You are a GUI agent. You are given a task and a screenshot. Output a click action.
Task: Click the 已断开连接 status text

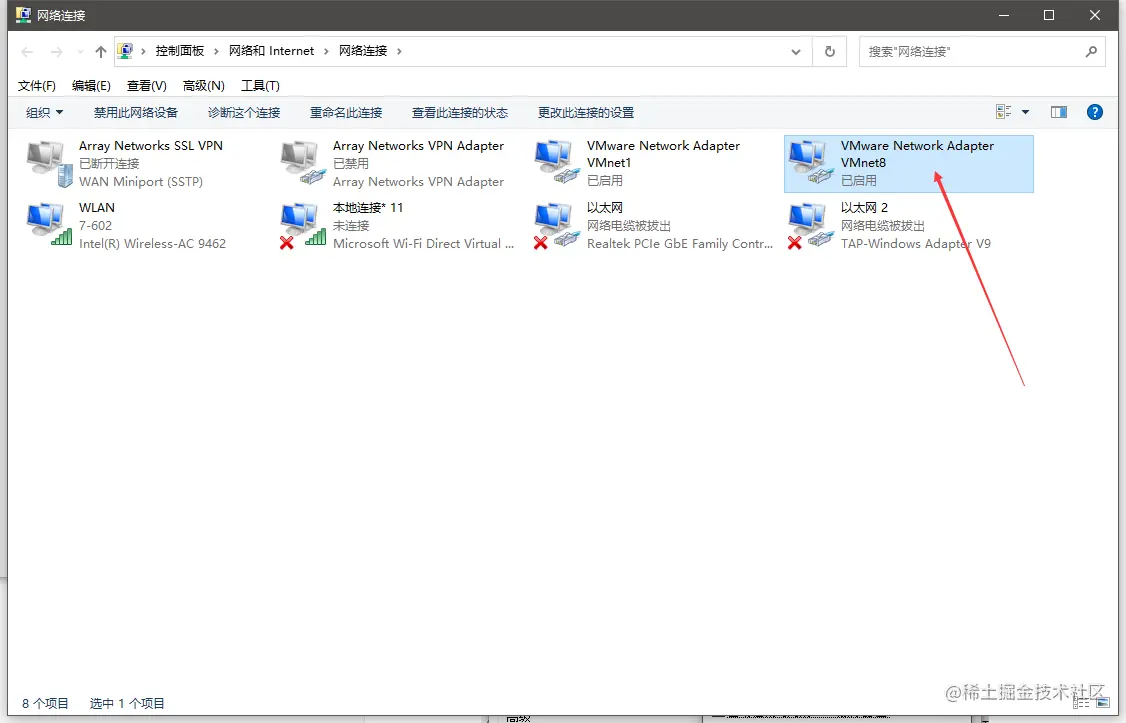point(109,164)
